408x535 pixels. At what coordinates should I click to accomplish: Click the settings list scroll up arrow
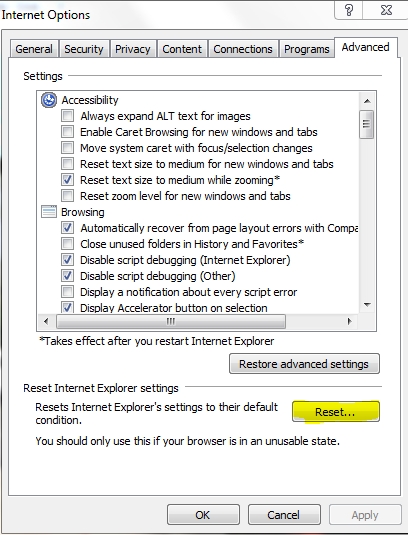[367, 101]
